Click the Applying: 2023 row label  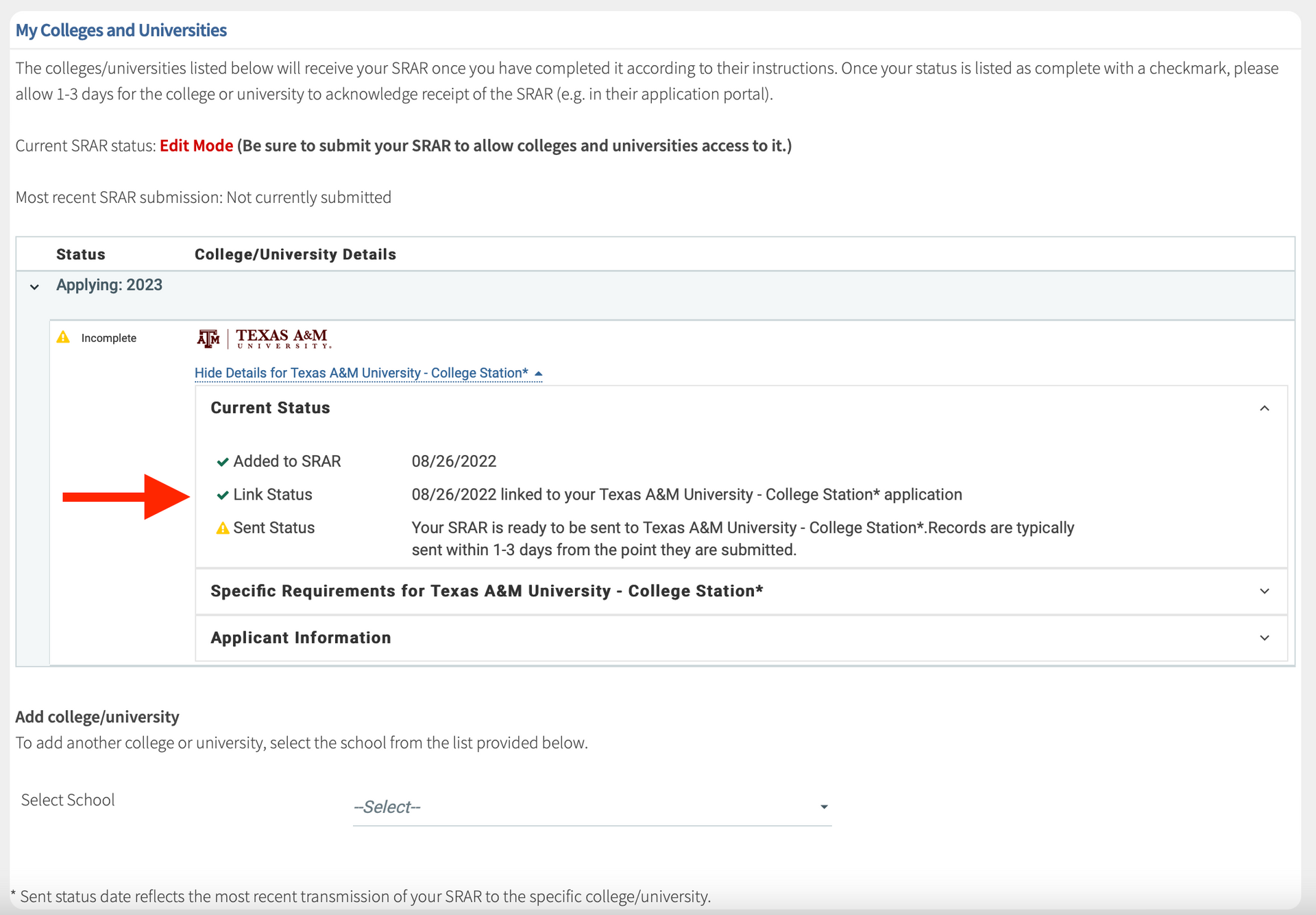pos(109,285)
